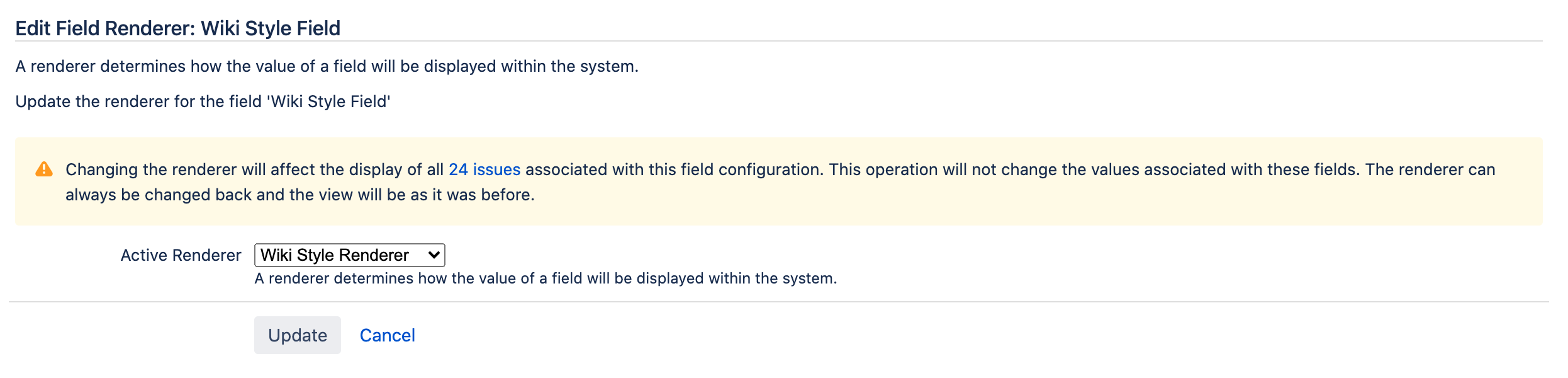Click the Active Renderer label
Screen dimensions: 1568x378
point(181,255)
